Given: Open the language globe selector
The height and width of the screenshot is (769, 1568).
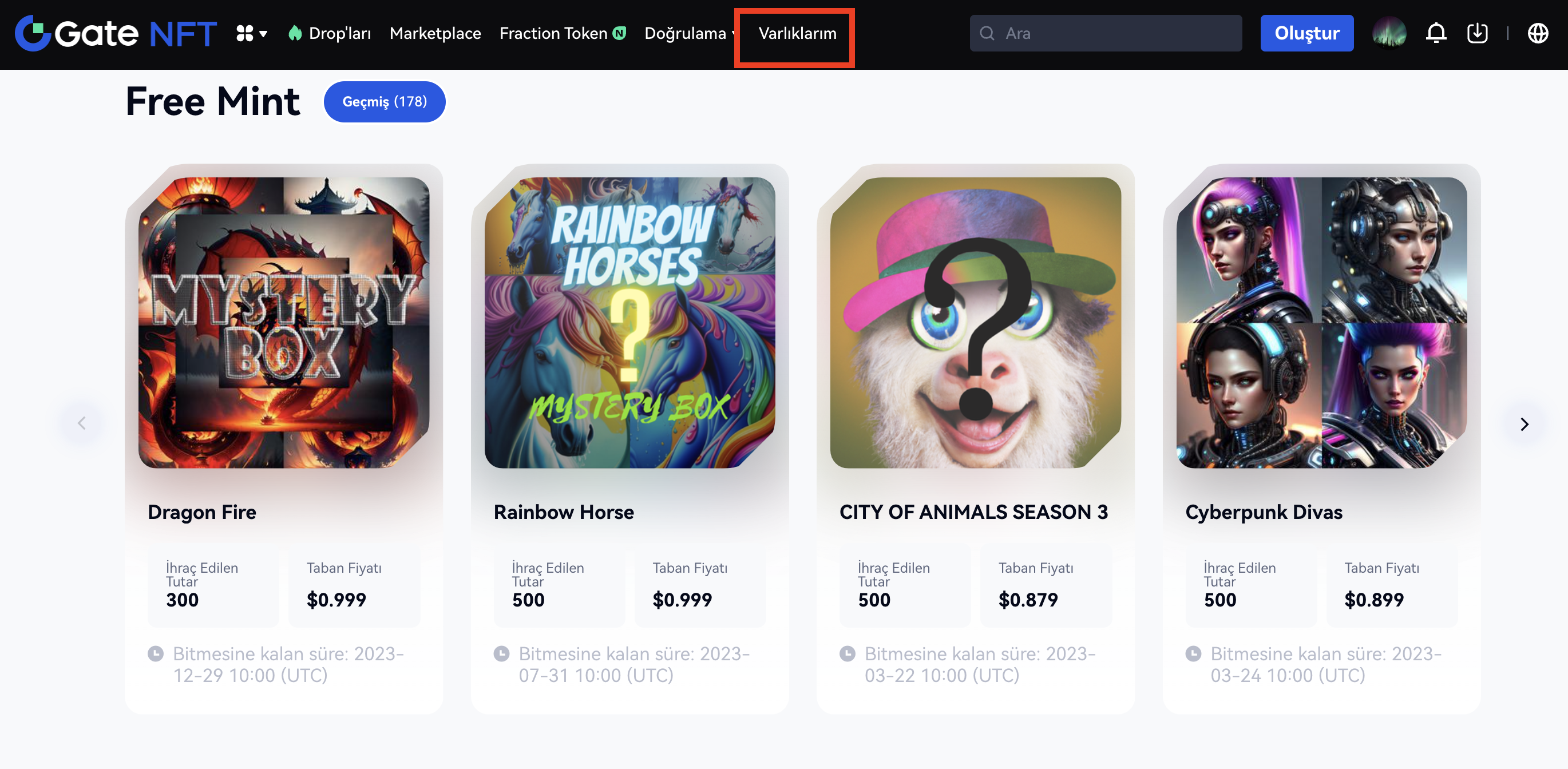Looking at the screenshot, I should pyautogui.click(x=1538, y=33).
